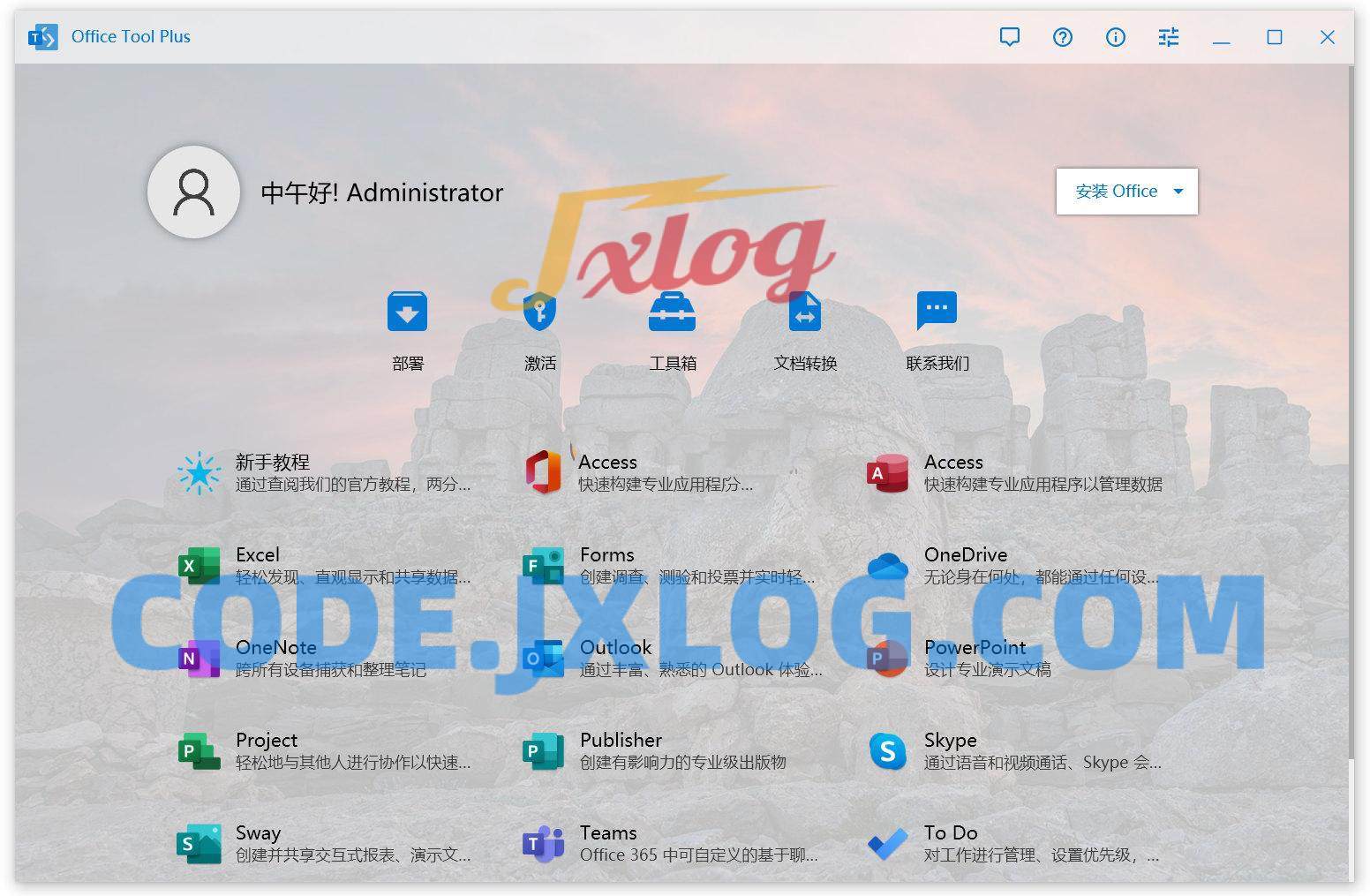Open the 部署 (Deploy) icon
1370x896 pixels.
407,312
